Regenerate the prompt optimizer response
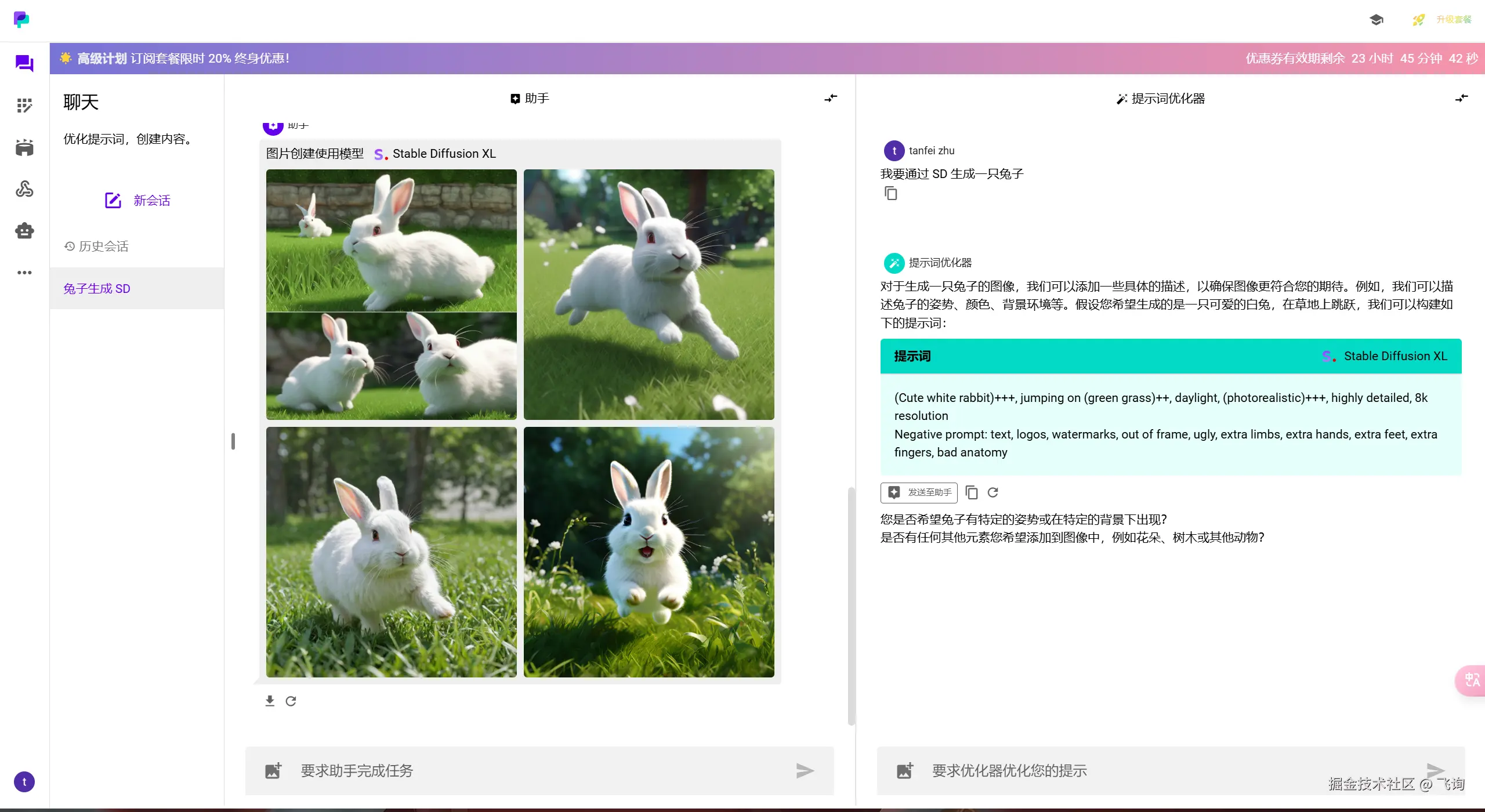1485x812 pixels. [993, 492]
